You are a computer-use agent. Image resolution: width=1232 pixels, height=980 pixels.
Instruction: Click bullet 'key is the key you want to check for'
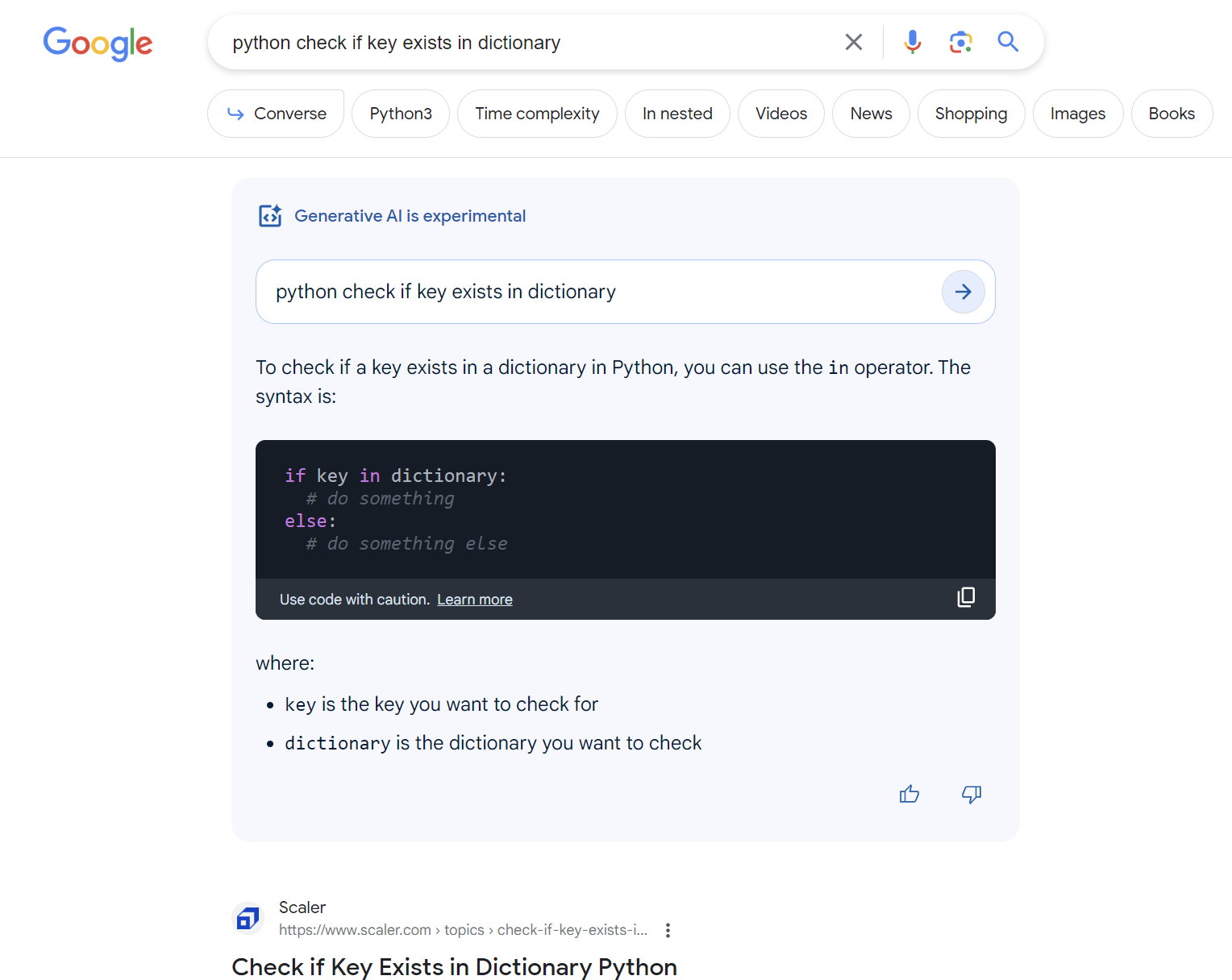point(441,704)
